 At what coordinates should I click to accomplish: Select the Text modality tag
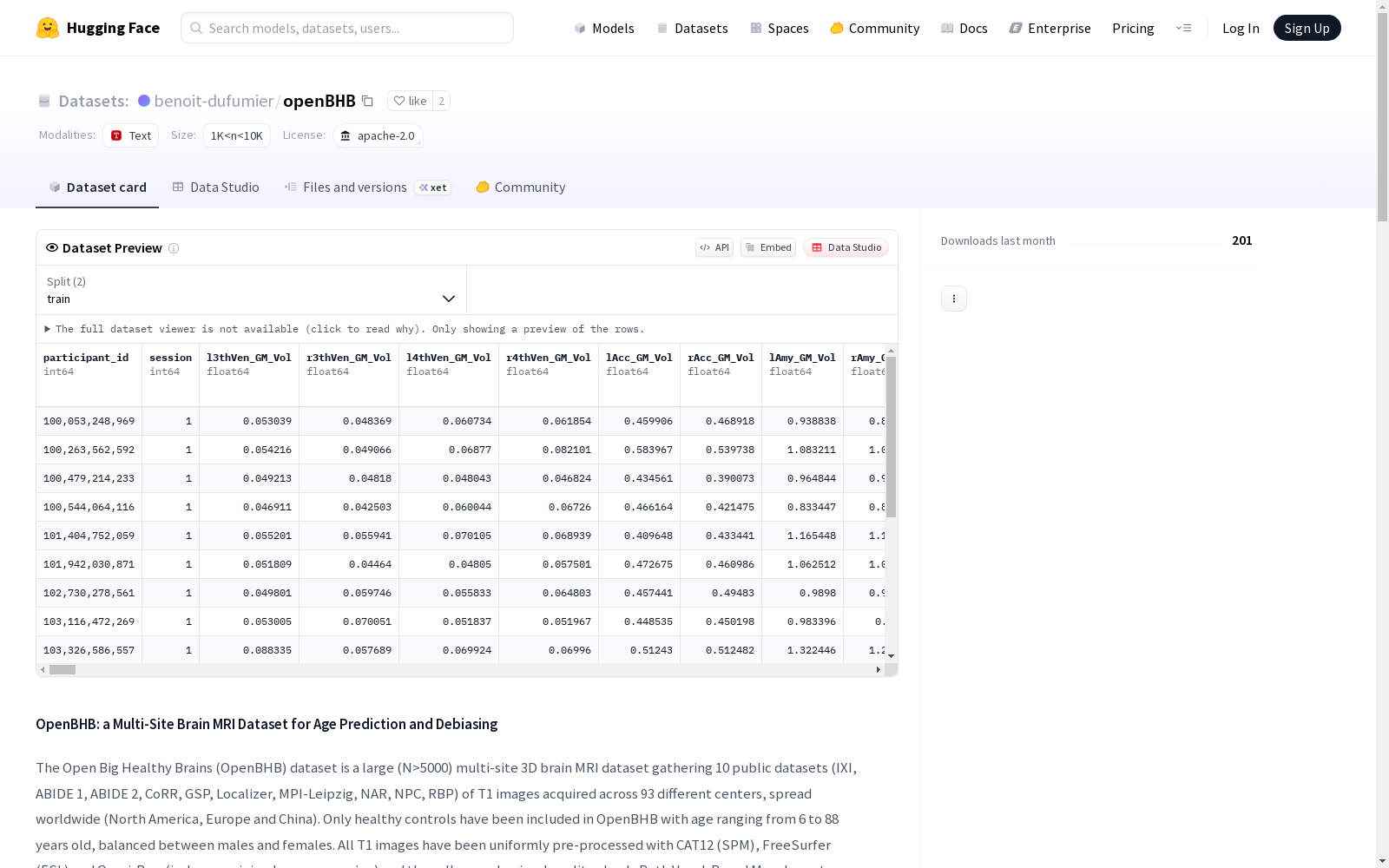pyautogui.click(x=131, y=135)
